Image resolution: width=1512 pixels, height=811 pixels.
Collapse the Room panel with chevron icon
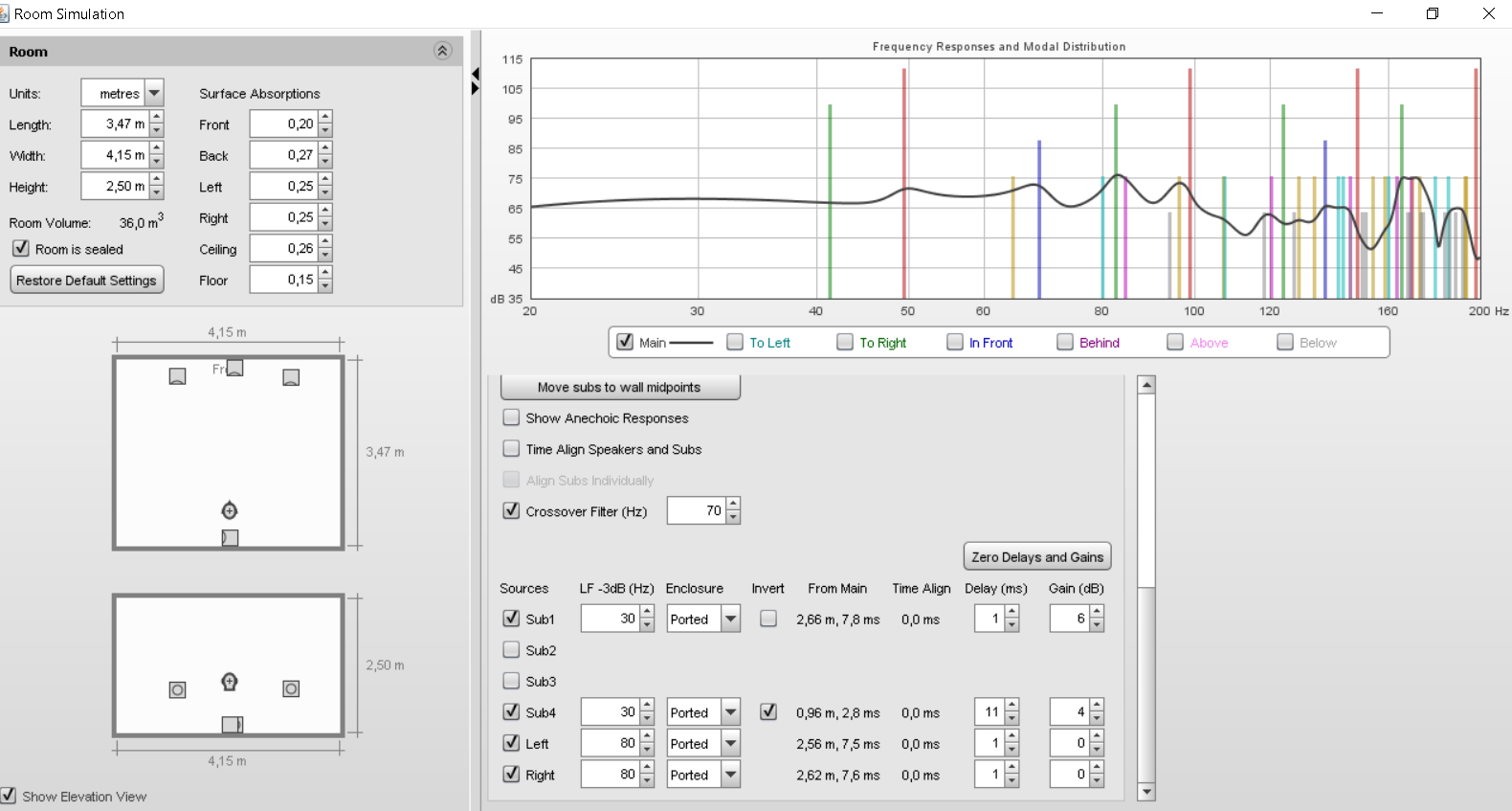(442, 52)
